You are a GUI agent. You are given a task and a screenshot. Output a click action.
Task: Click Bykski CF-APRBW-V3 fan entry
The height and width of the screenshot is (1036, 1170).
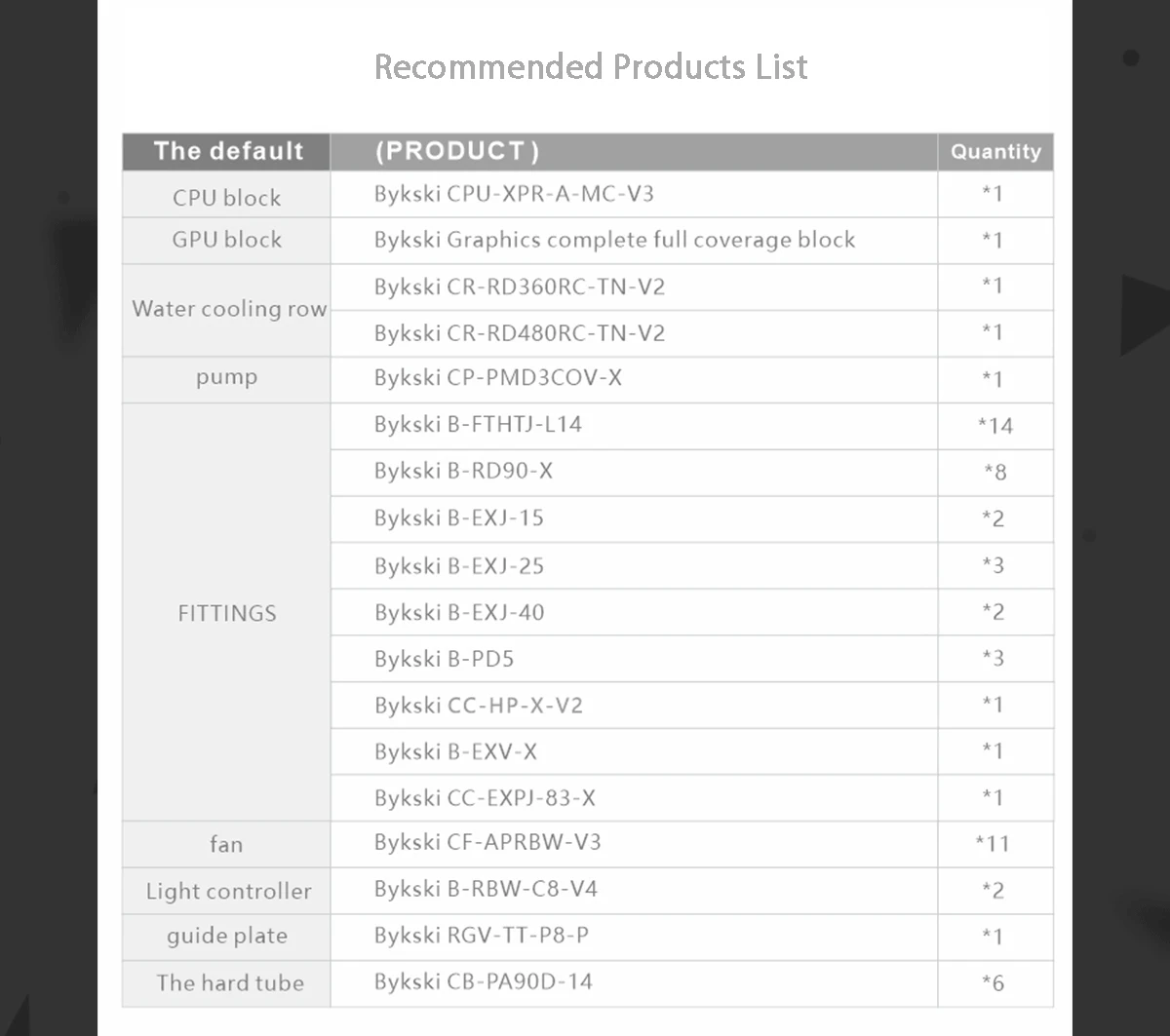pos(487,842)
